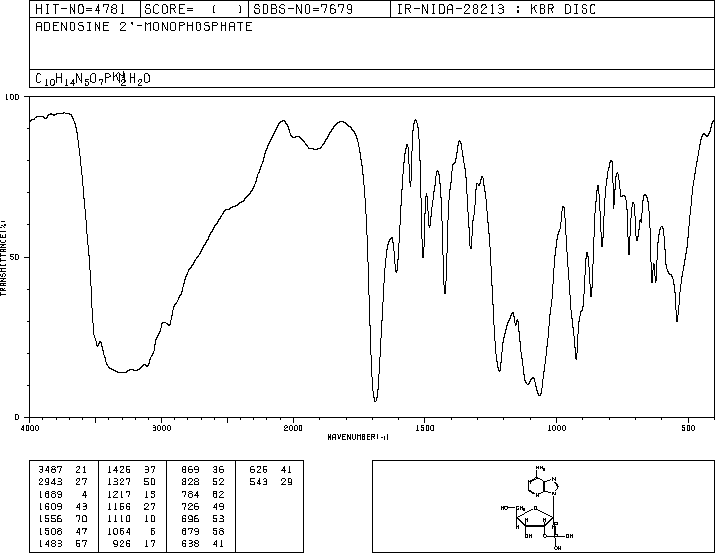Select peak entry 679 in table
This screenshot has height=553, width=715.
(x=203, y=531)
